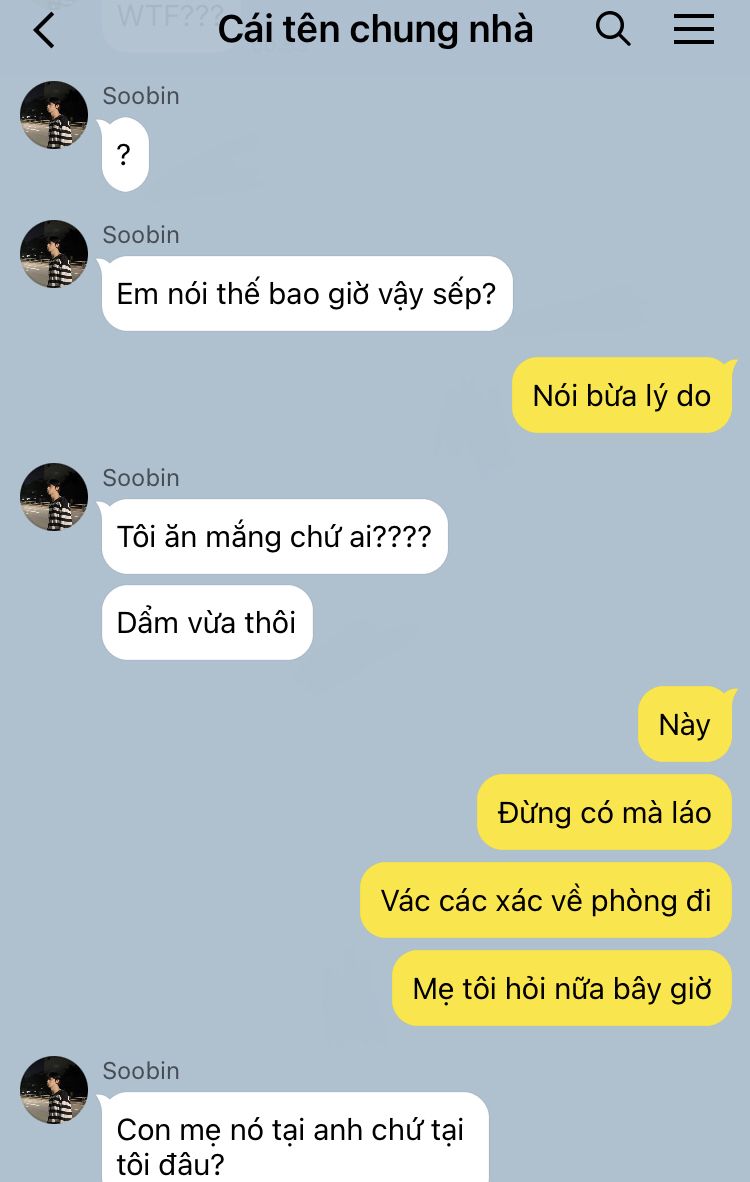Tap Soobin's avatar beside "Tôi ăn mắng"

pyautogui.click(x=54, y=497)
